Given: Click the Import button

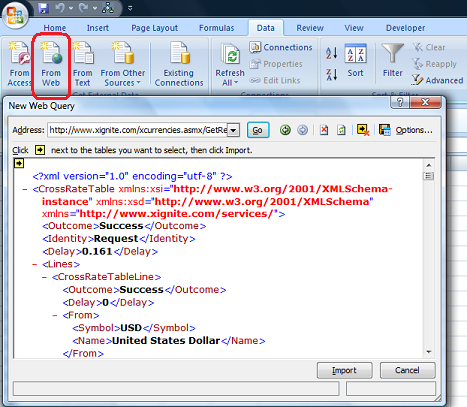Looking at the screenshot, I should click(344, 370).
